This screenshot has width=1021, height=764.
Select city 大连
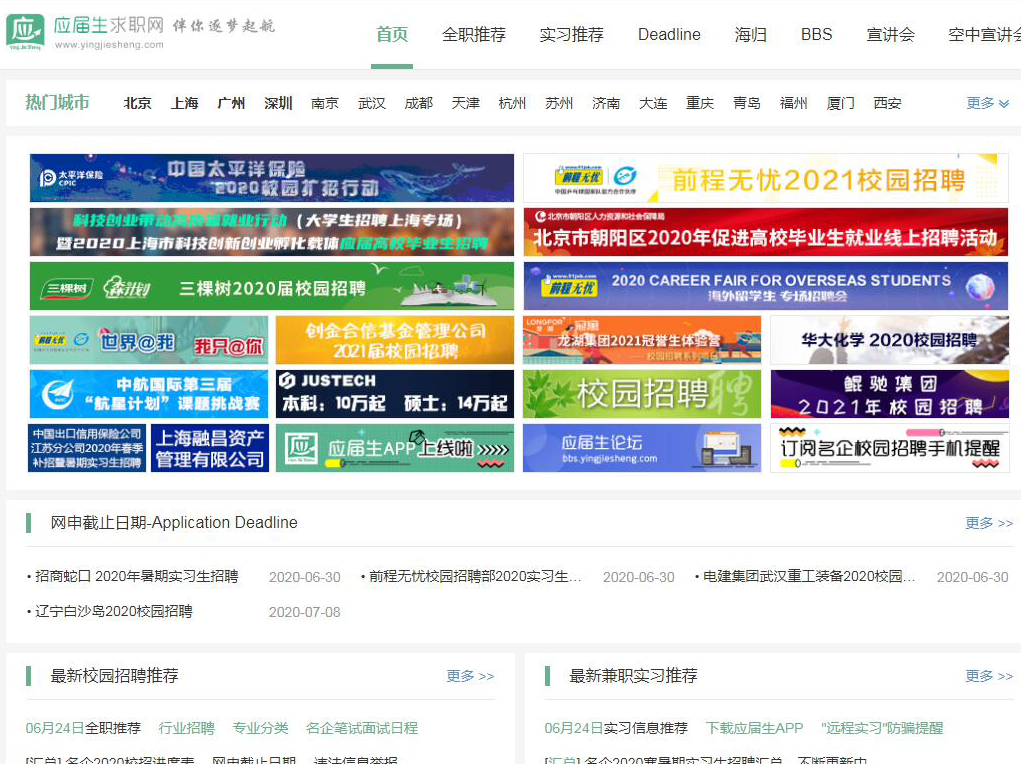coord(653,103)
